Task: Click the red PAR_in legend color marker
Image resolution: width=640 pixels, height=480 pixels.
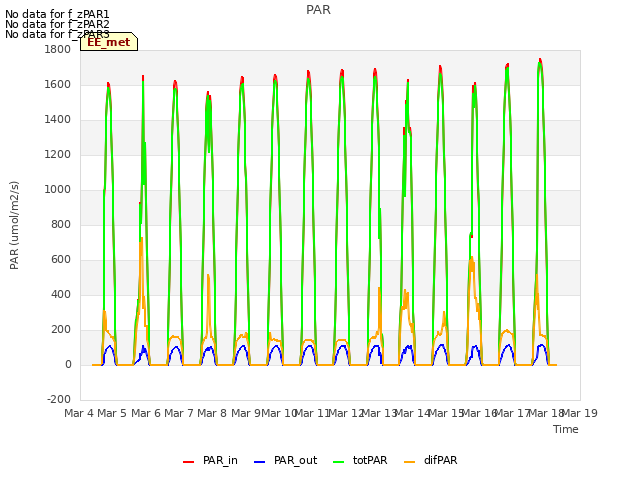Action: point(189,462)
